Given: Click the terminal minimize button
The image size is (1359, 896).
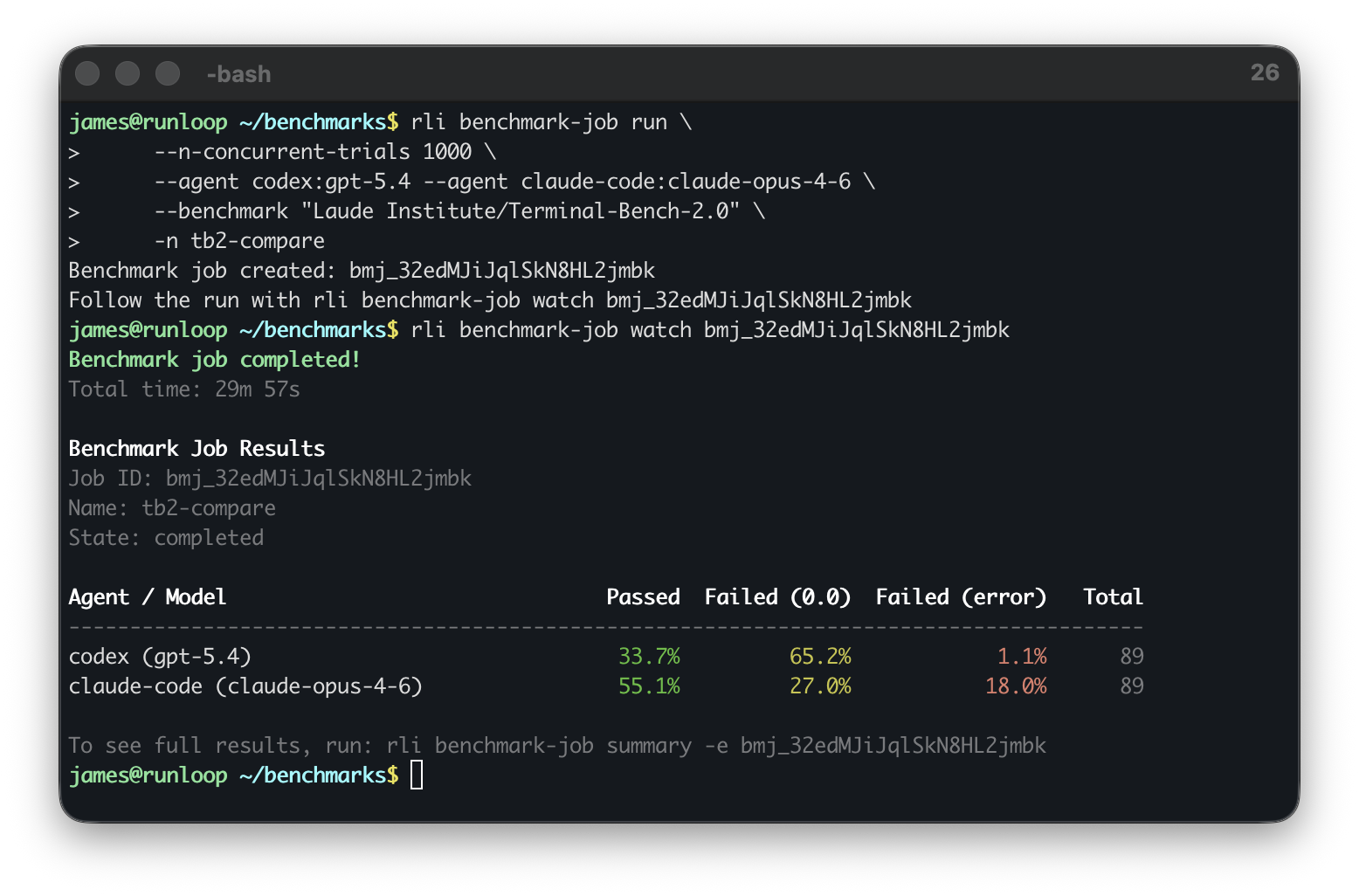Looking at the screenshot, I should click(x=128, y=73).
